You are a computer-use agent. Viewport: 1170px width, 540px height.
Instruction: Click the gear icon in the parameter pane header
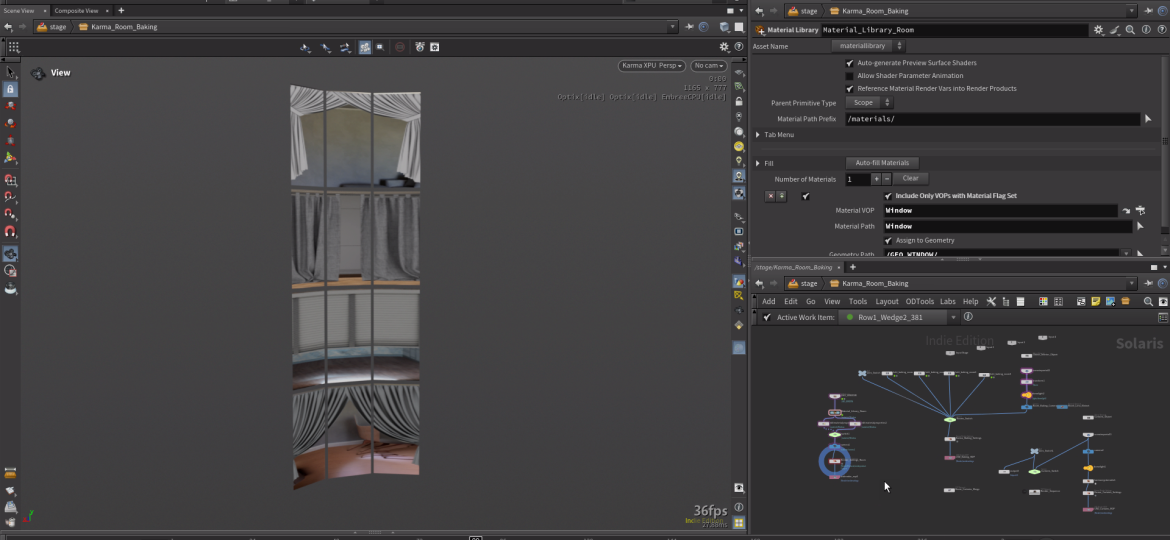tap(1099, 30)
